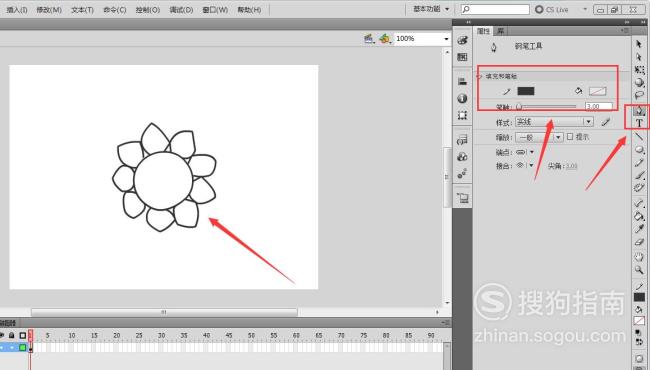
Task: Open the CS Live dropdown
Action: tap(585, 9)
